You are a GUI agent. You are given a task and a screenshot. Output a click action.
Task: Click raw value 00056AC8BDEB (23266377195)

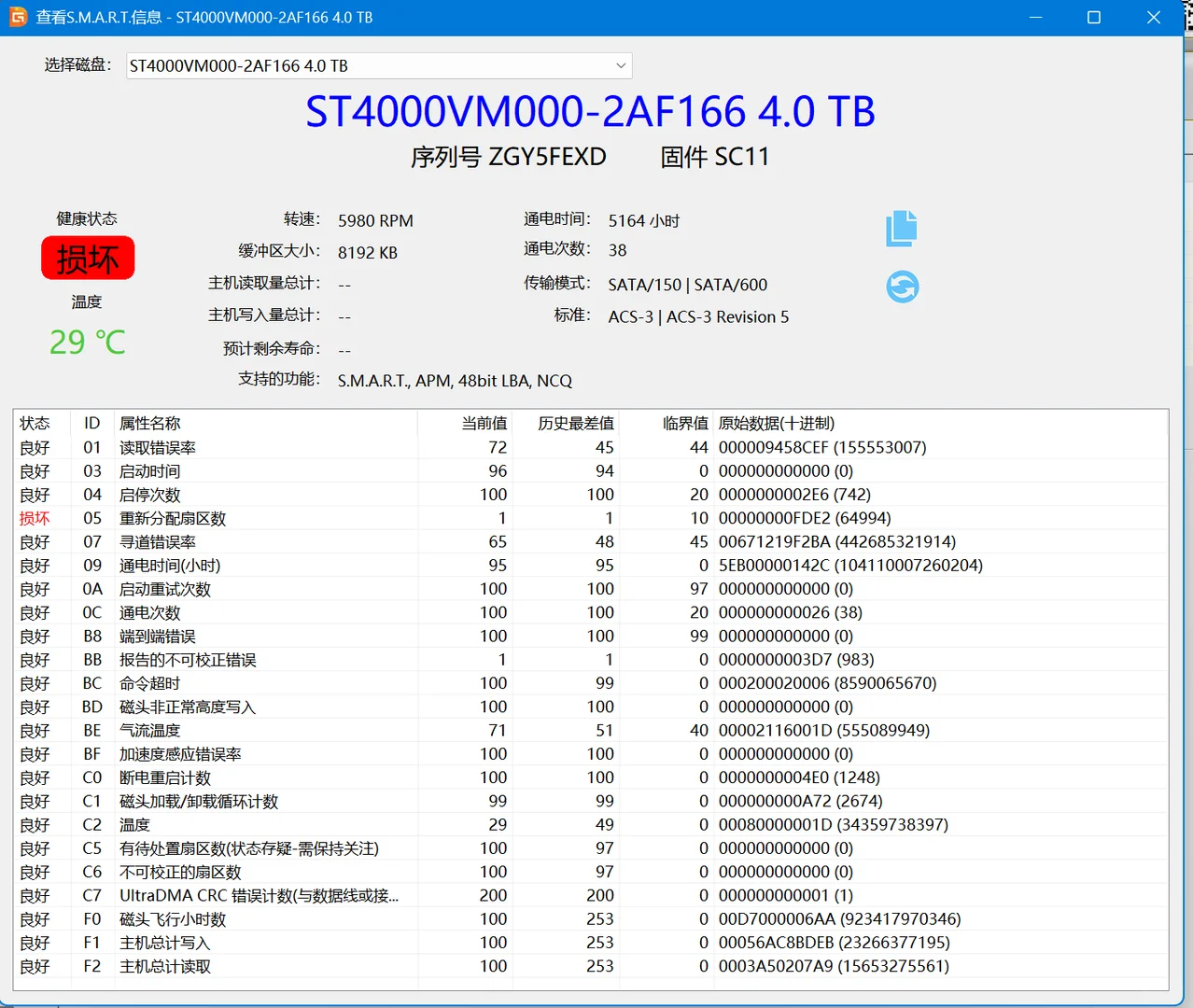[x=835, y=943]
